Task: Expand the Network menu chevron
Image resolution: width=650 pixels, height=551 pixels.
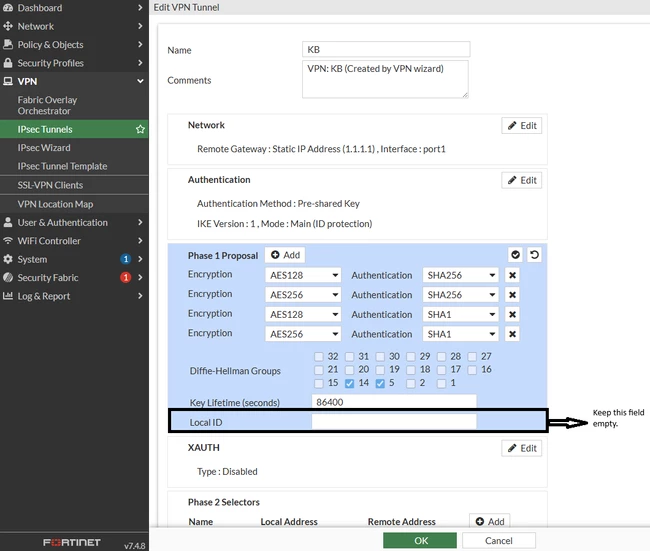Action: (140, 26)
